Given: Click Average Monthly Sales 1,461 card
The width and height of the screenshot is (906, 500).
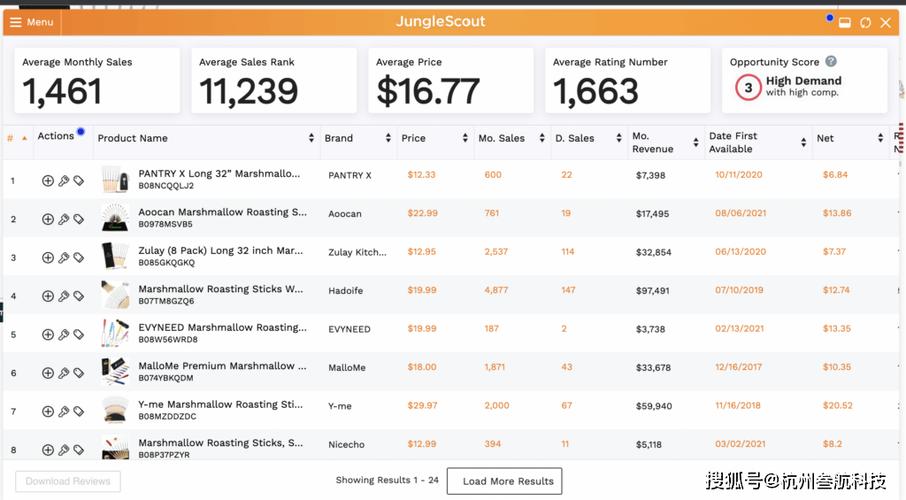Looking at the screenshot, I should pyautogui.click(x=97, y=80).
